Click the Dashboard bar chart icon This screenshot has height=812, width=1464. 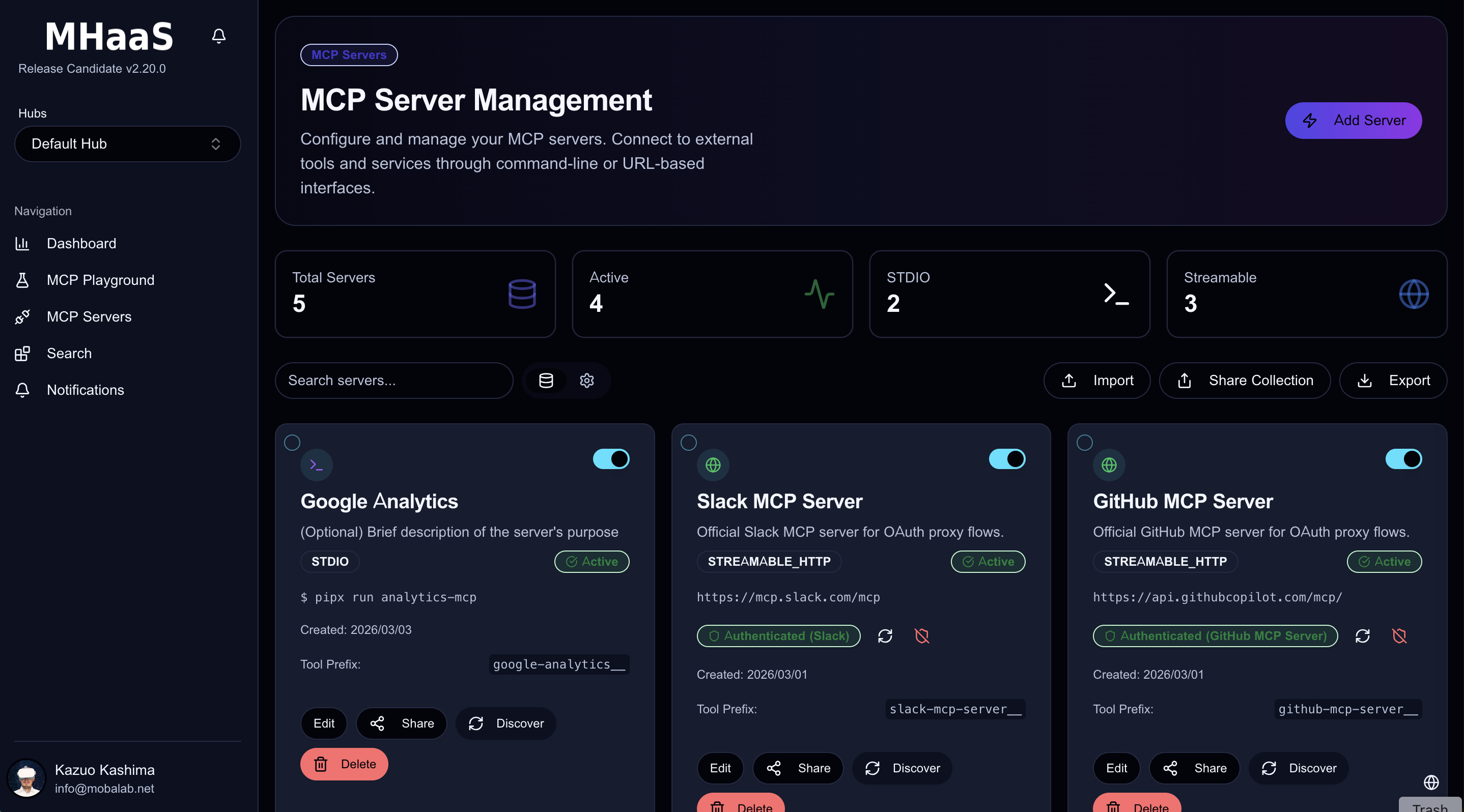point(22,244)
